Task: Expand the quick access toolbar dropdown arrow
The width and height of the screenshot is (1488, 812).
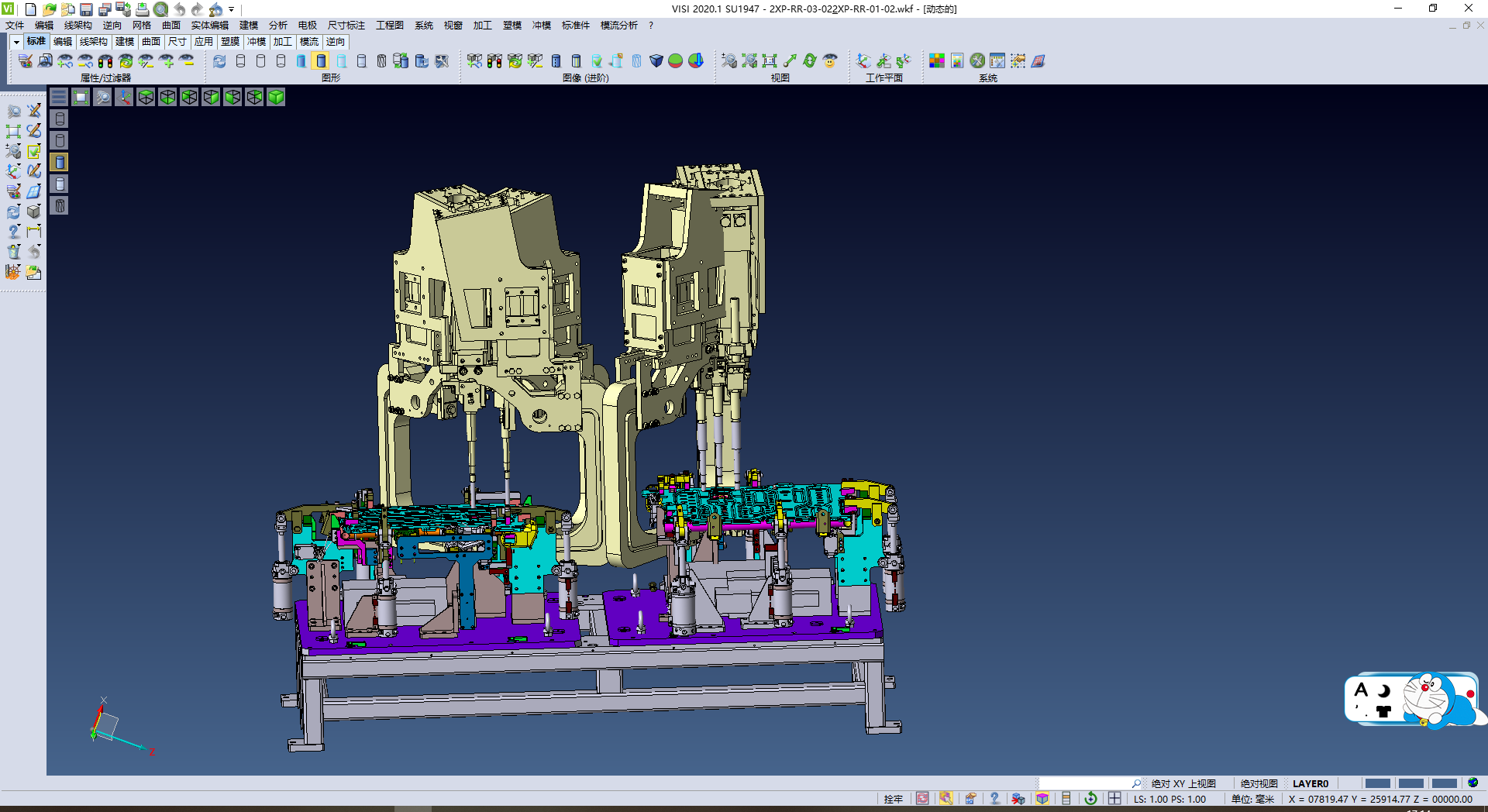Action: click(231, 9)
